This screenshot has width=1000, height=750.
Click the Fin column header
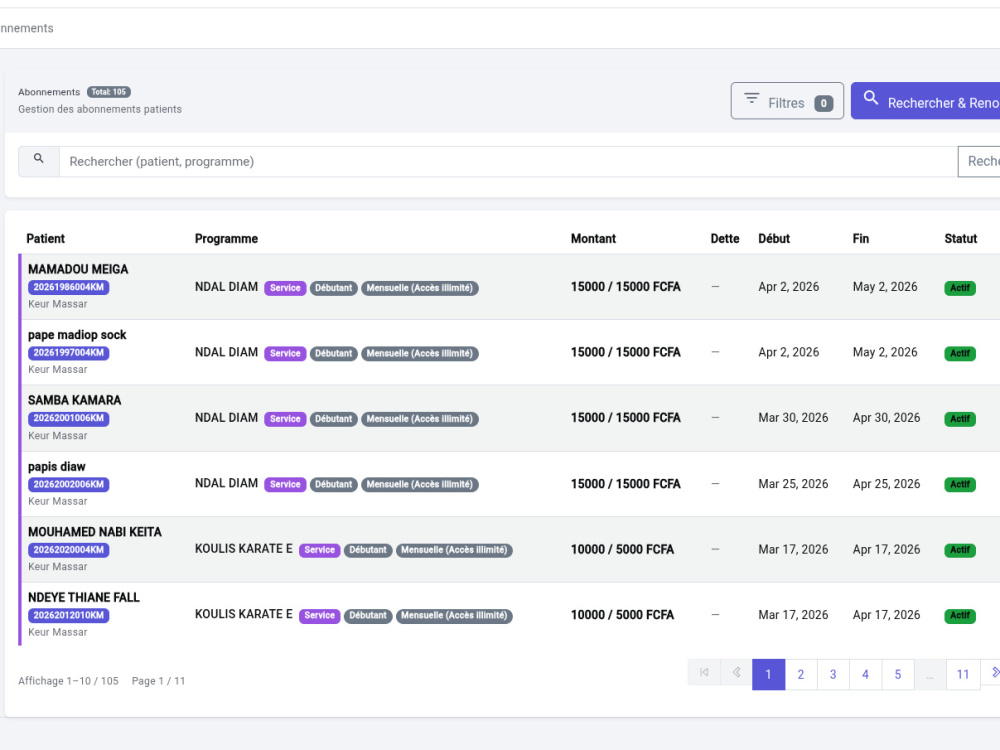[860, 239]
